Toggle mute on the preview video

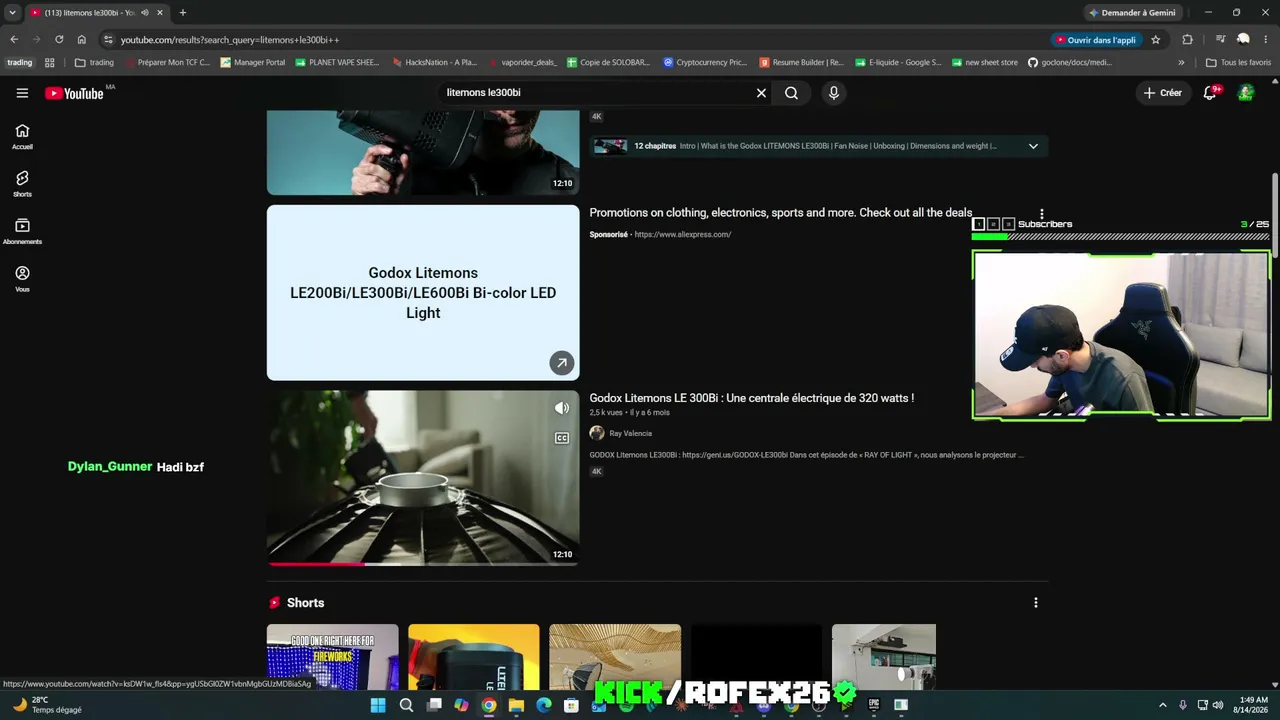[x=562, y=408]
